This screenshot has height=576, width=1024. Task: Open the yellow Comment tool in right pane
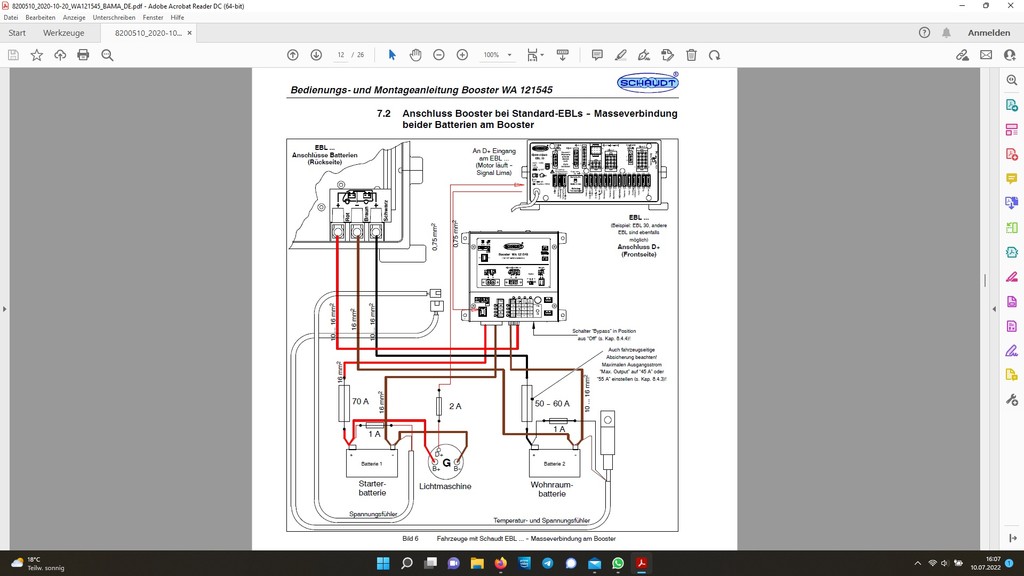1012,178
